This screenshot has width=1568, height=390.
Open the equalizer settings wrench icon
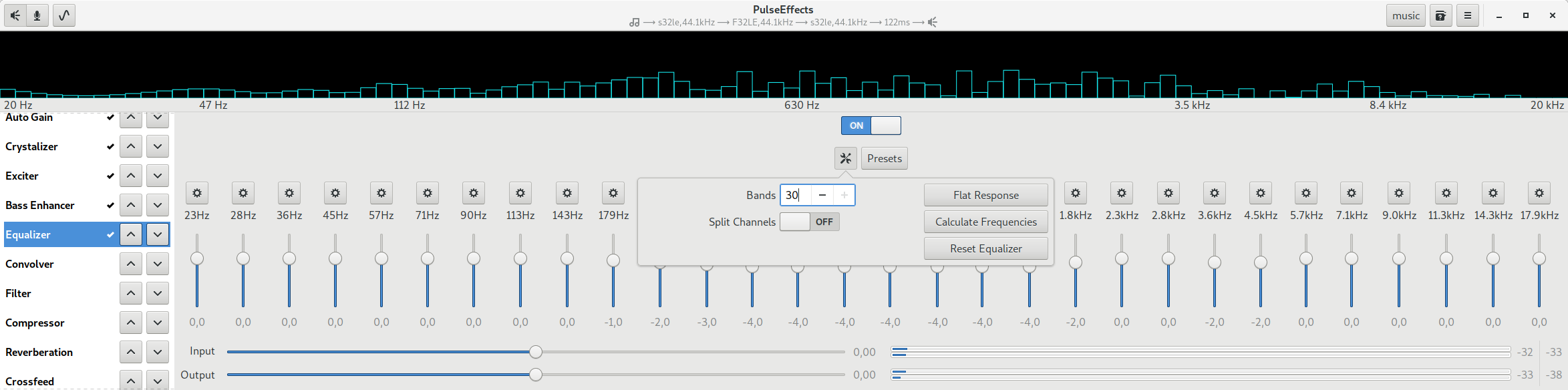846,158
